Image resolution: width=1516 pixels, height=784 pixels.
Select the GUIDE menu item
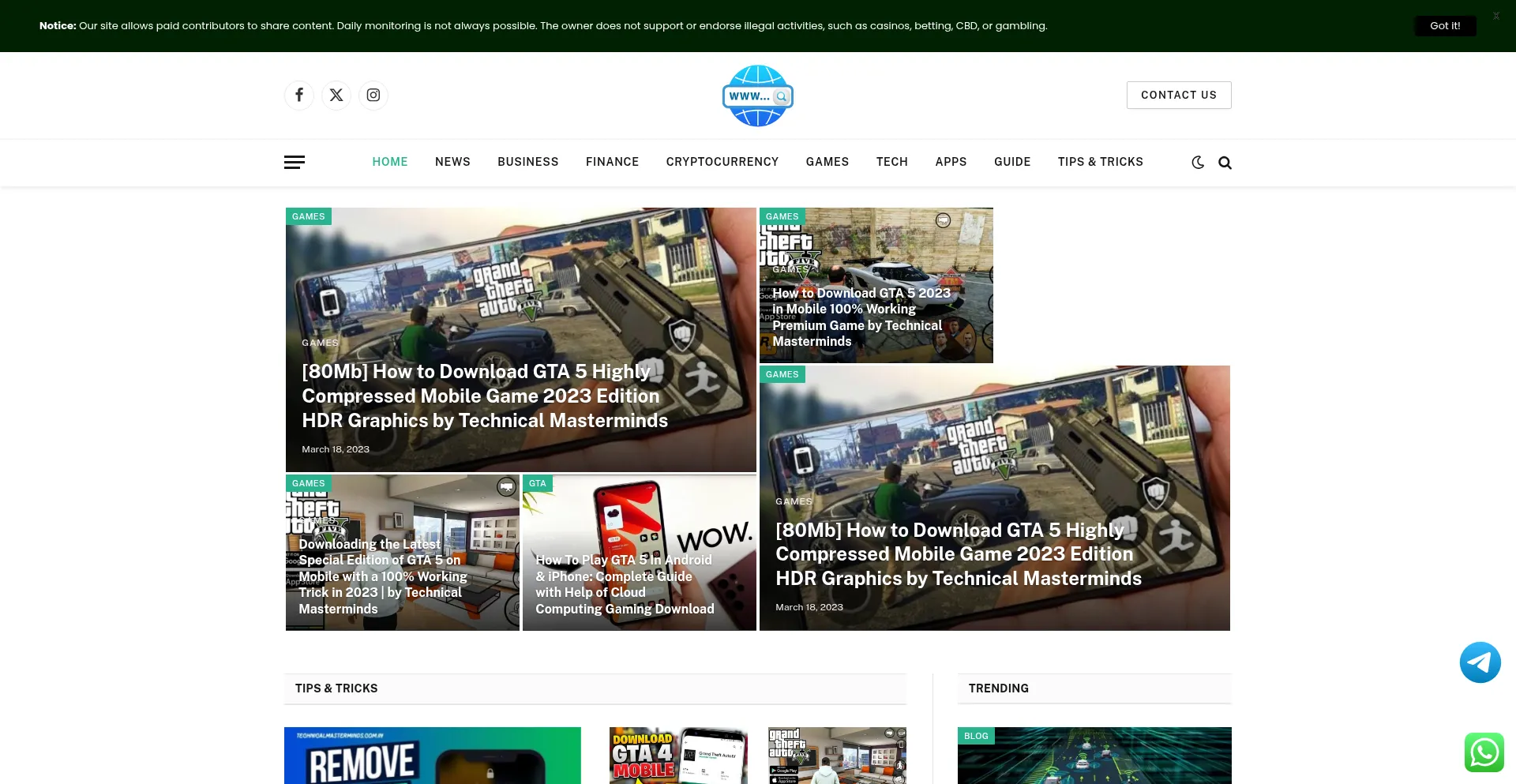pyautogui.click(x=1012, y=162)
